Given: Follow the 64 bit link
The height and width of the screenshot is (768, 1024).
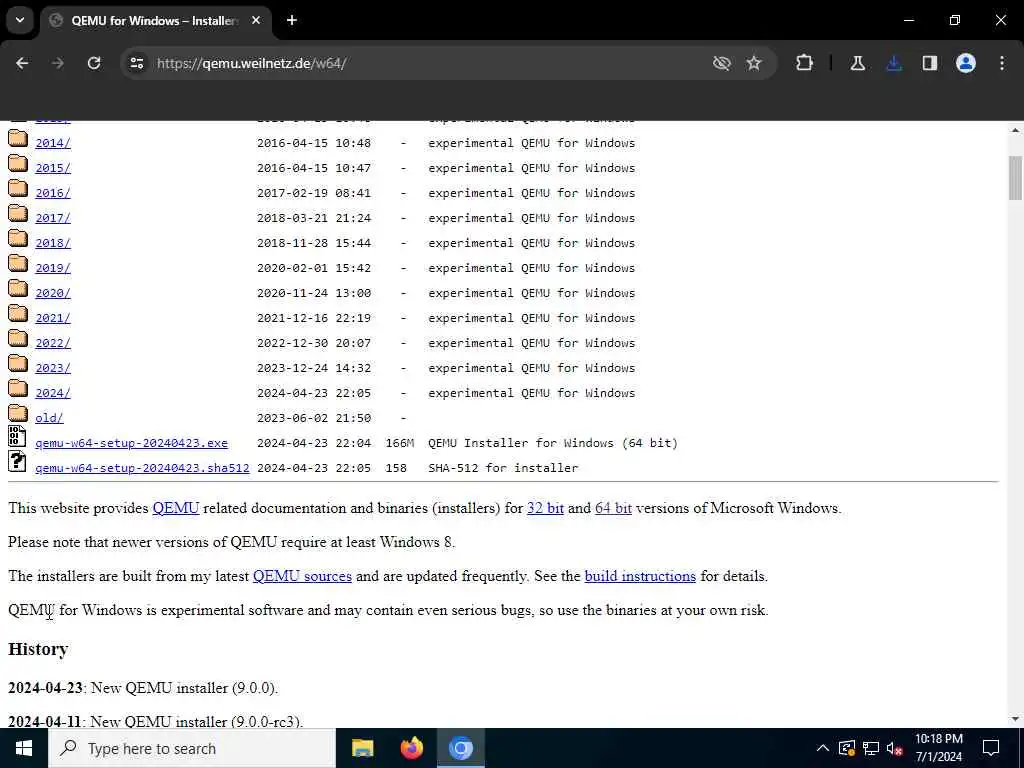Looking at the screenshot, I should (613, 508).
